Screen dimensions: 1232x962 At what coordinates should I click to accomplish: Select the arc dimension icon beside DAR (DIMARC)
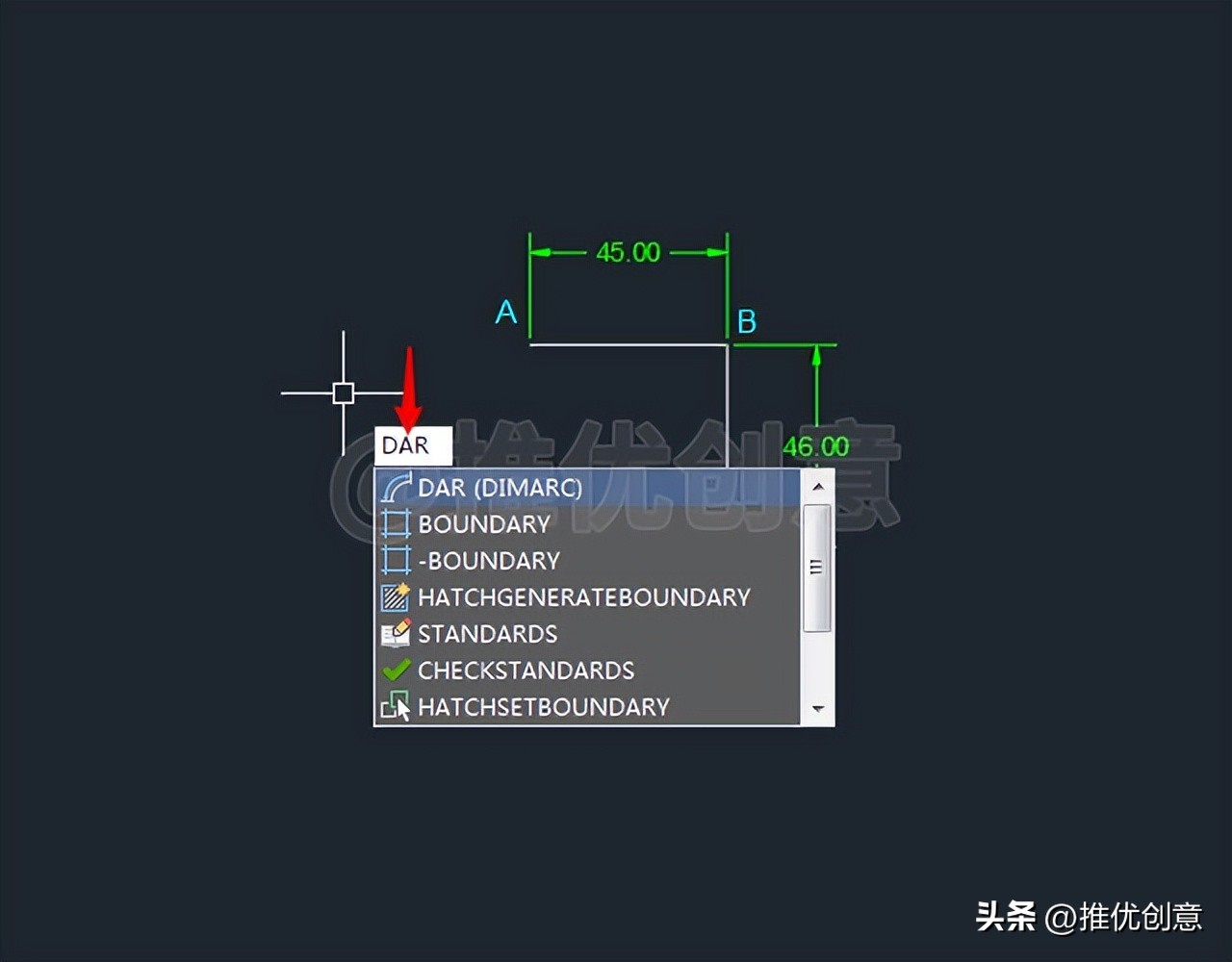pyautogui.click(x=397, y=488)
